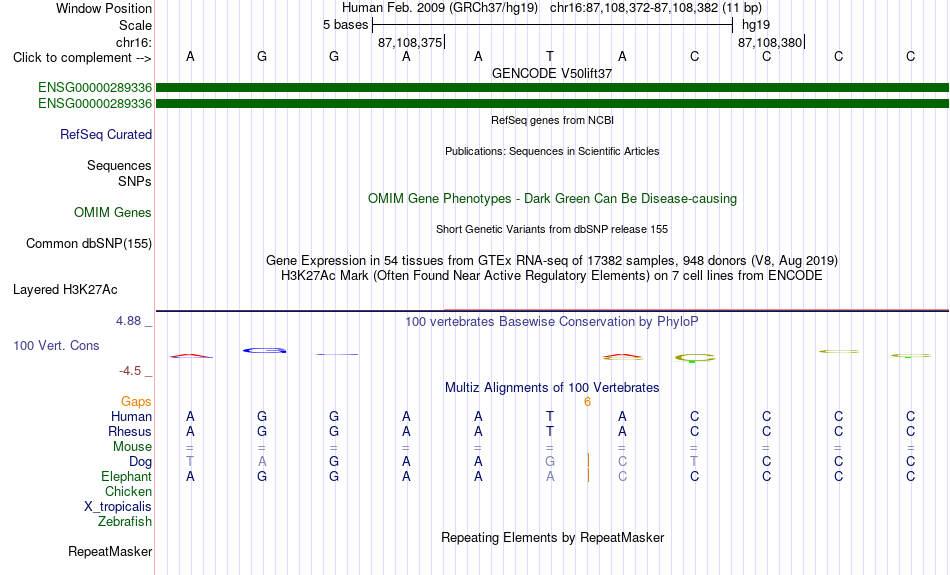Click '100 vertebrates Basewise Conservation by PhyloP' title
Image resolution: width=950 pixels, height=575 pixels.
pyautogui.click(x=552, y=322)
